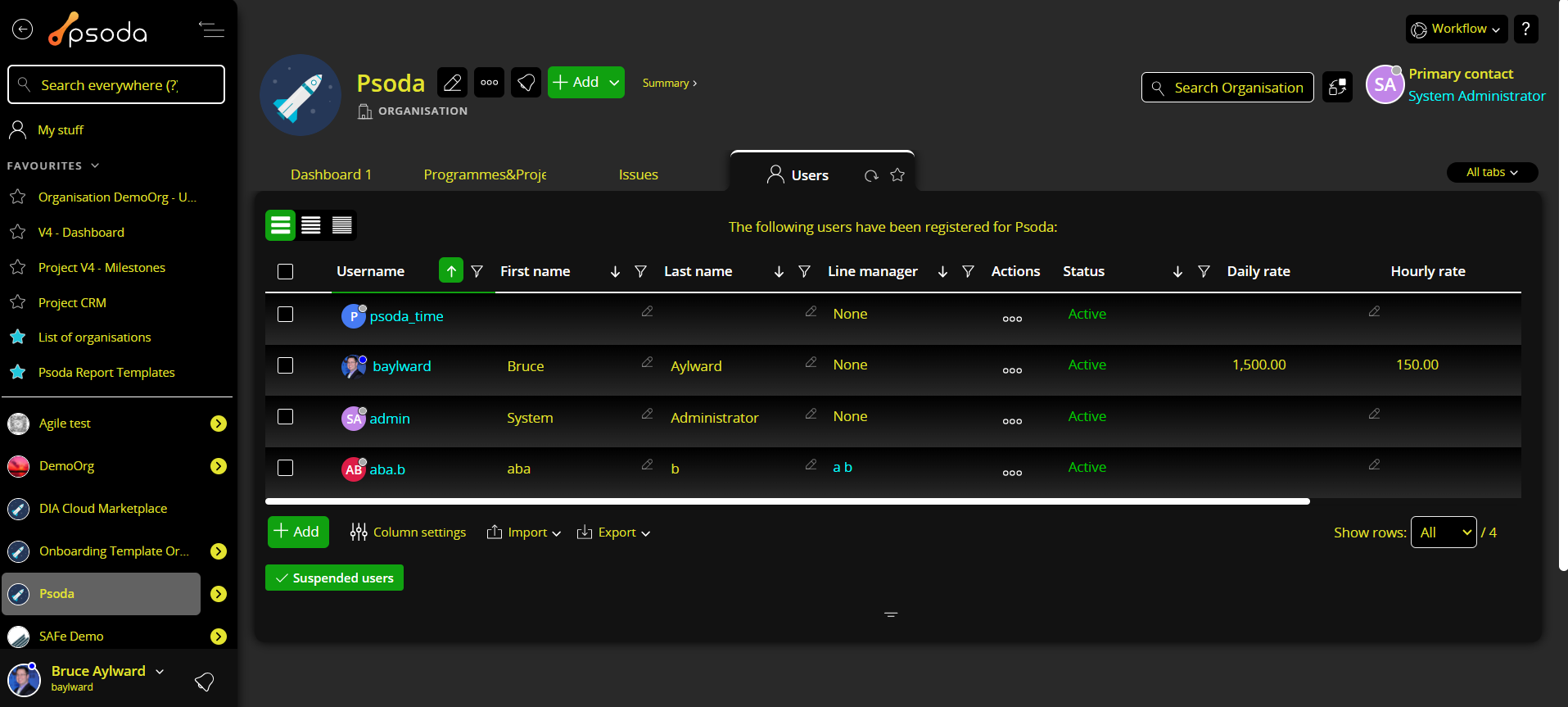Check the psoda_time row checkbox

pyautogui.click(x=285, y=315)
